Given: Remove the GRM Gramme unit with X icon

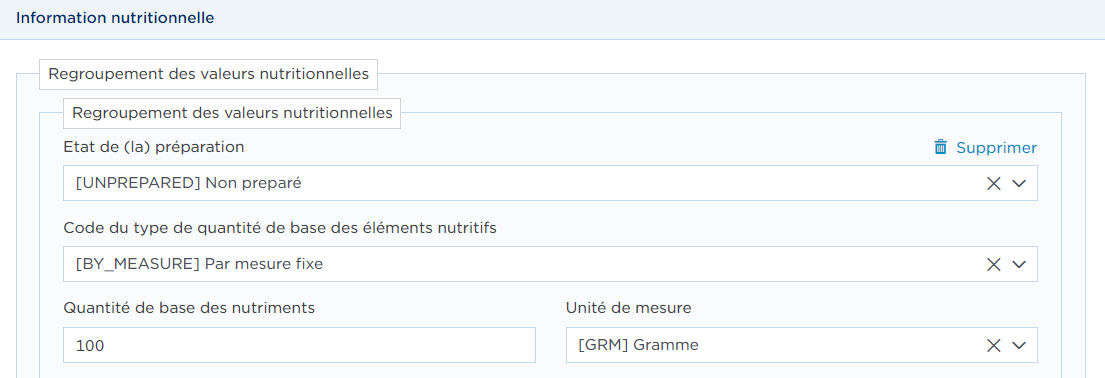Looking at the screenshot, I should [994, 345].
